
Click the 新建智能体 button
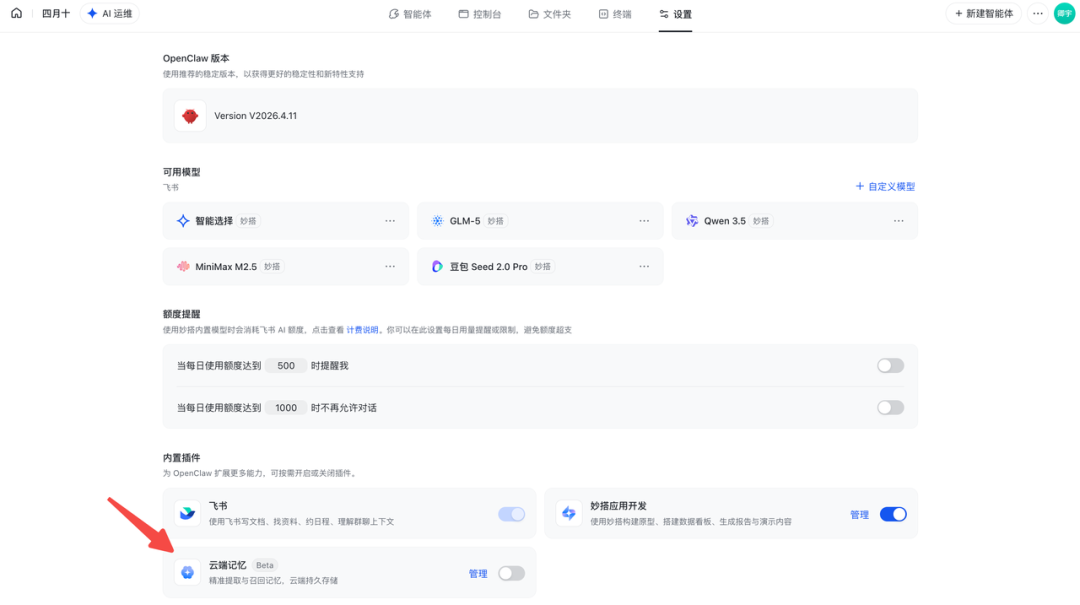coord(984,14)
